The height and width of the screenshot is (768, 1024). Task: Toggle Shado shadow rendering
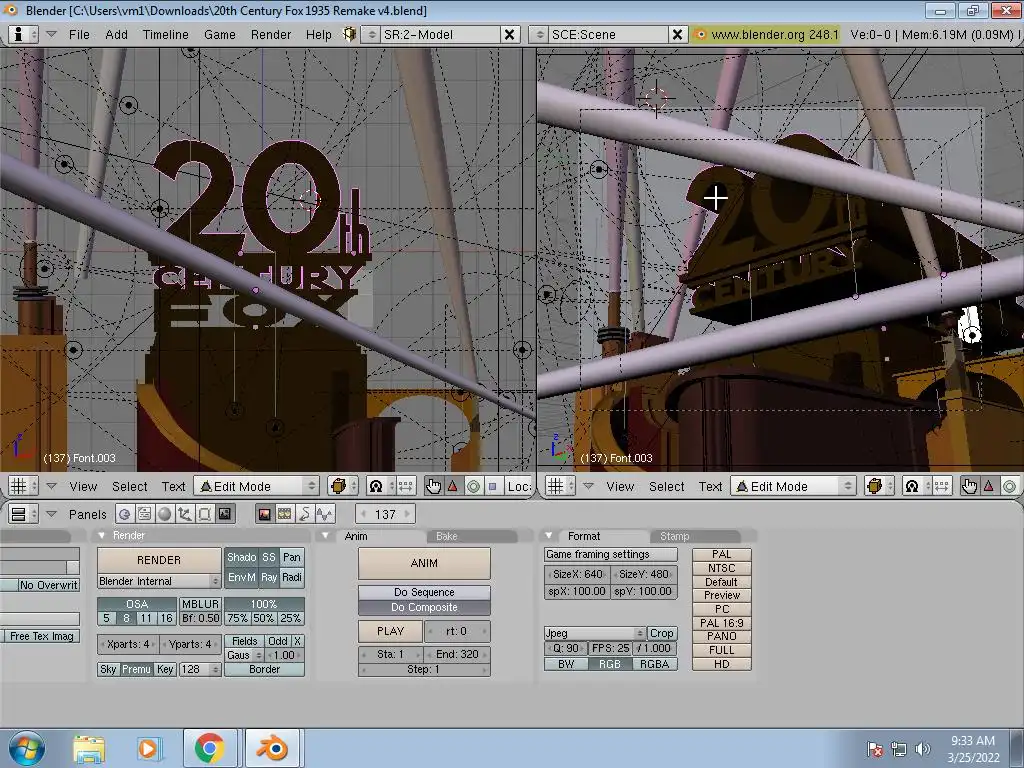pos(242,557)
